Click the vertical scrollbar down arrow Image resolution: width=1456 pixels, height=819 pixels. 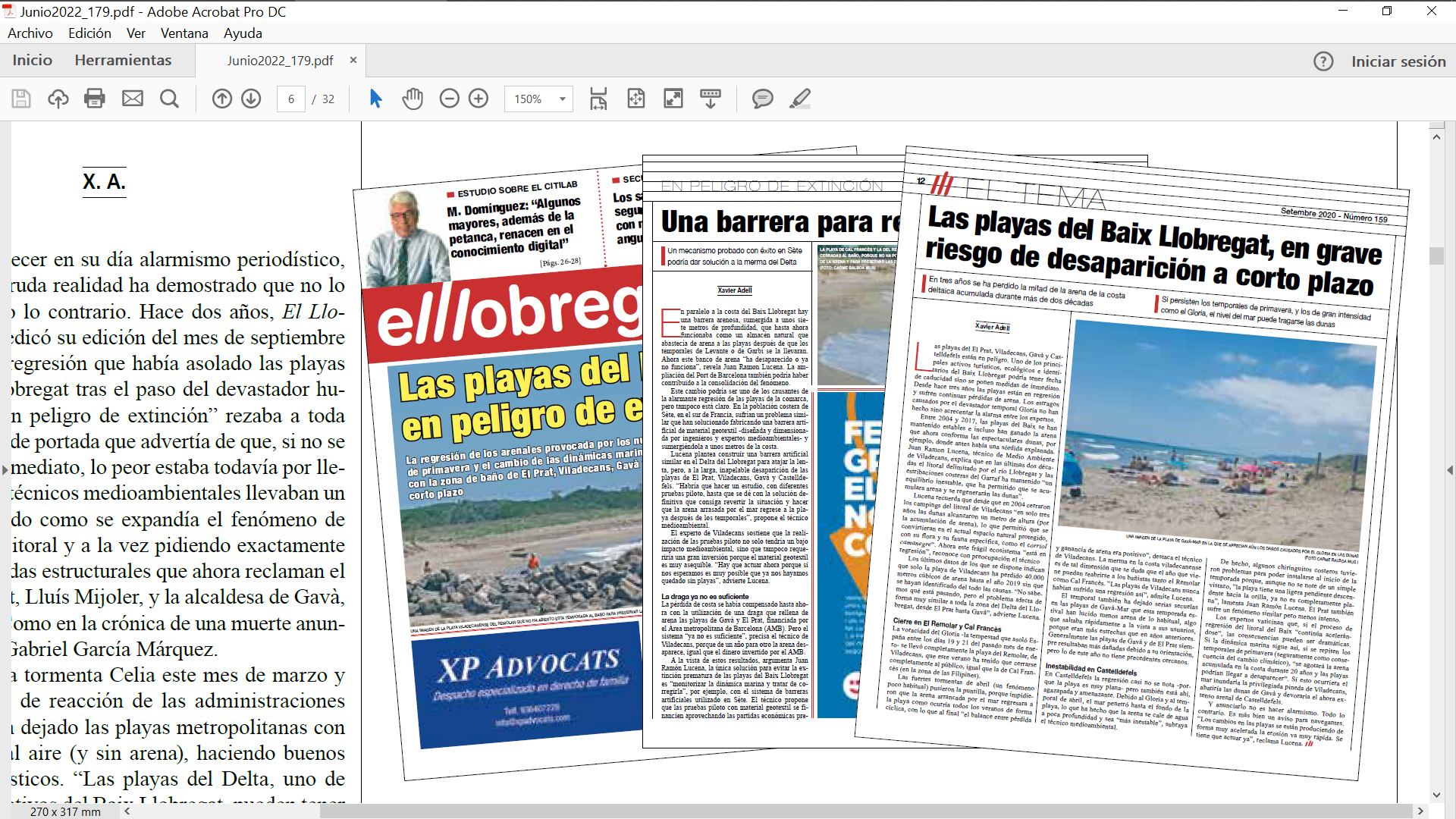point(1436,795)
